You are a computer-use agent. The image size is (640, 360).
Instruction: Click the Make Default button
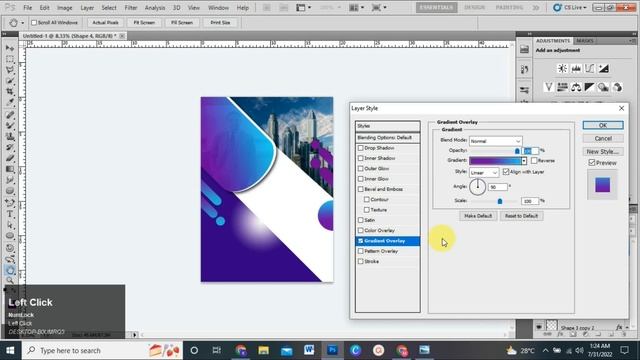coord(478,216)
